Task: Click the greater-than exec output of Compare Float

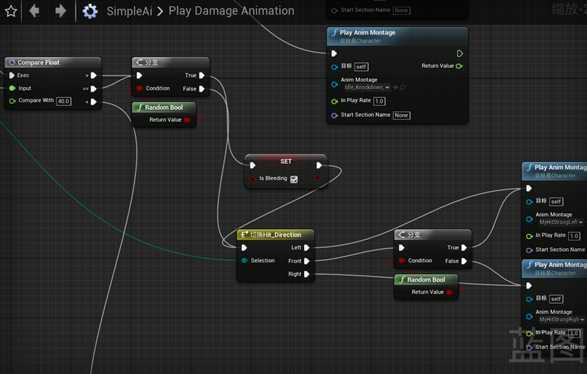Action: [x=94, y=75]
